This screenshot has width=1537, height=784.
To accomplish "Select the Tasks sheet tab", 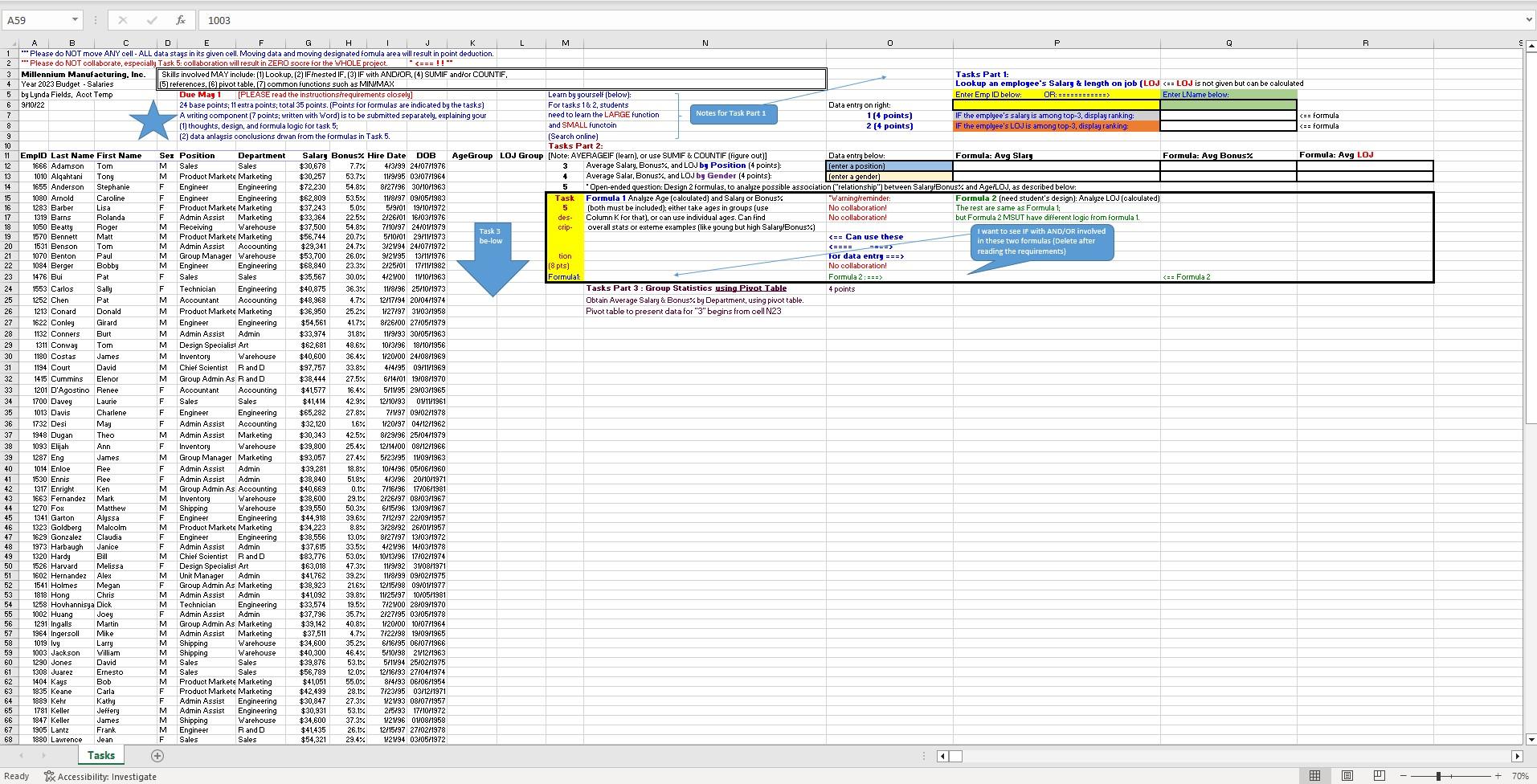I will (100, 756).
